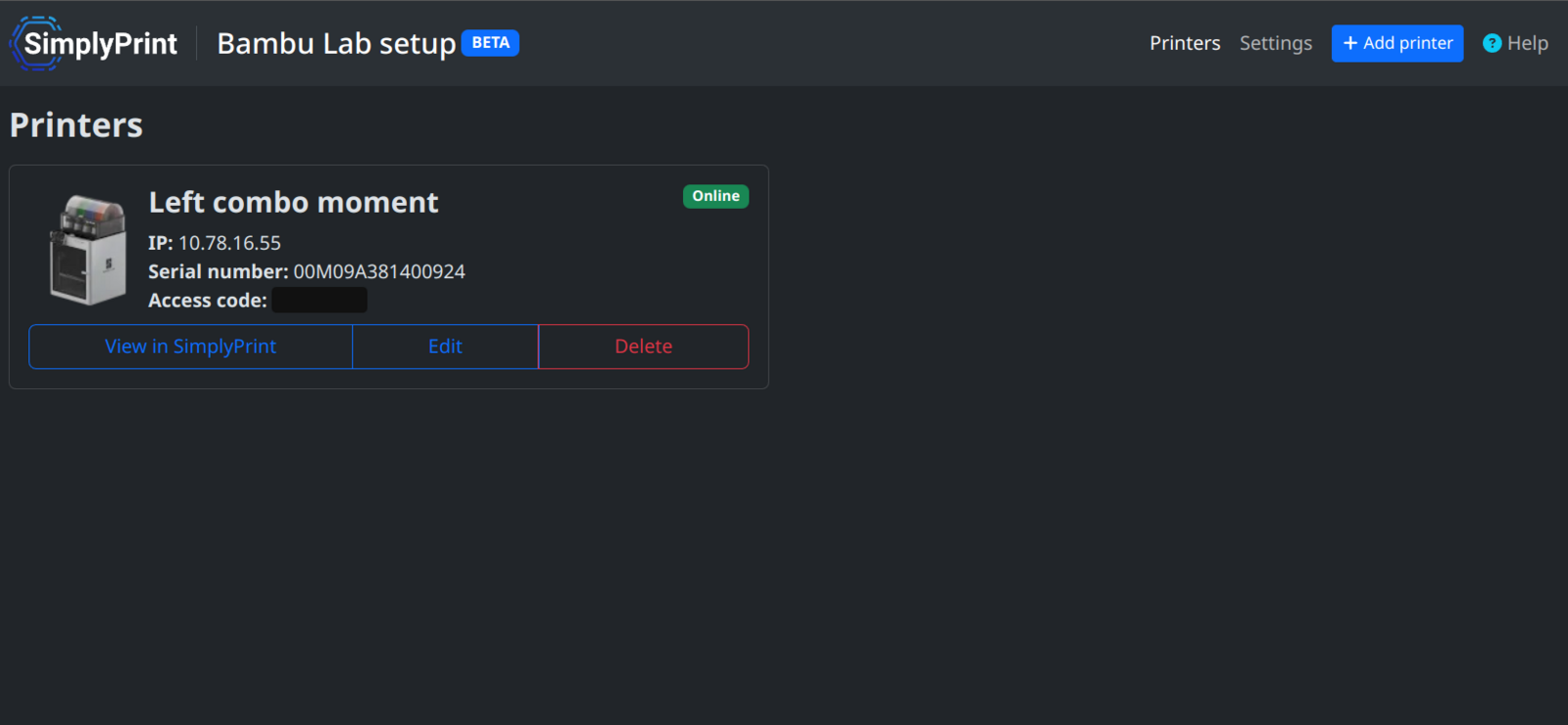1568x725 pixels.
Task: Click the Bambu Lab setup title
Action: point(336,44)
